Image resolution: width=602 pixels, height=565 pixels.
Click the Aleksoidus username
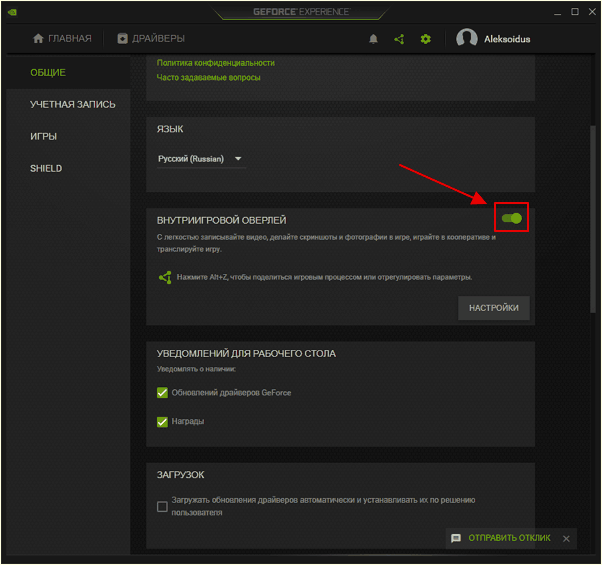pyautogui.click(x=507, y=39)
